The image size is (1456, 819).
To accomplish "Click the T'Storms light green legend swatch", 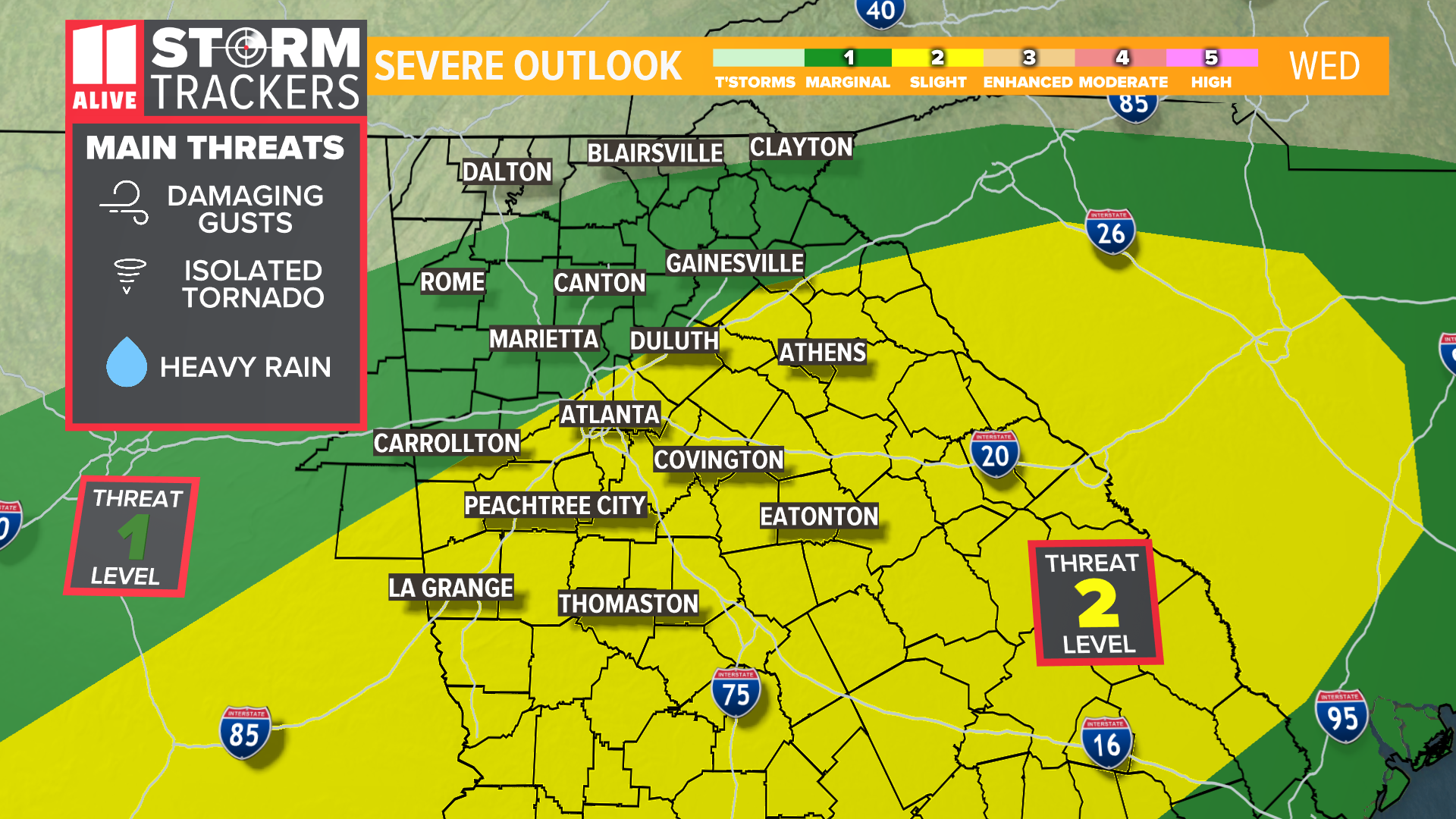I will click(758, 58).
